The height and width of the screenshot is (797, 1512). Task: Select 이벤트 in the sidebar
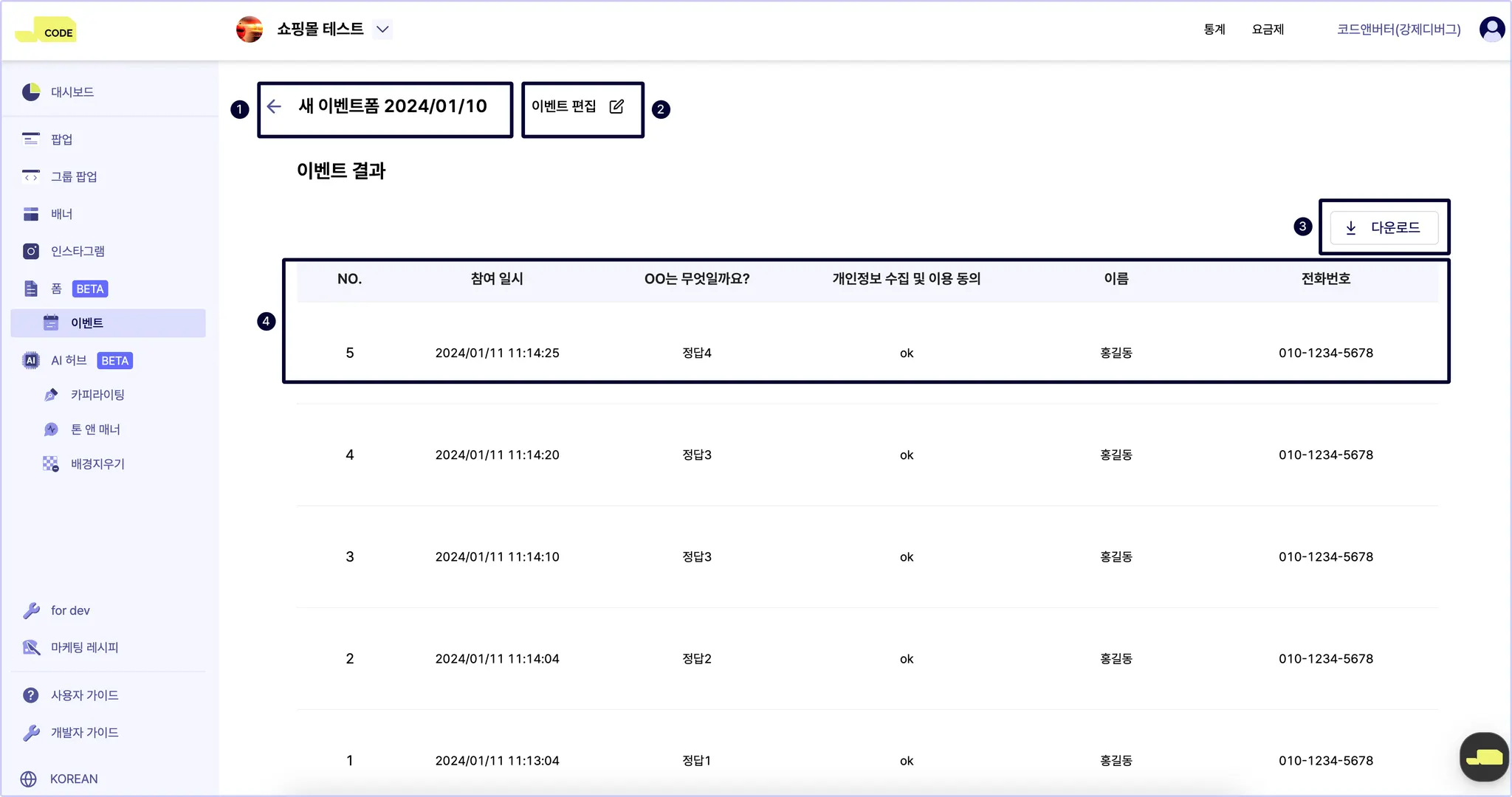coord(87,323)
